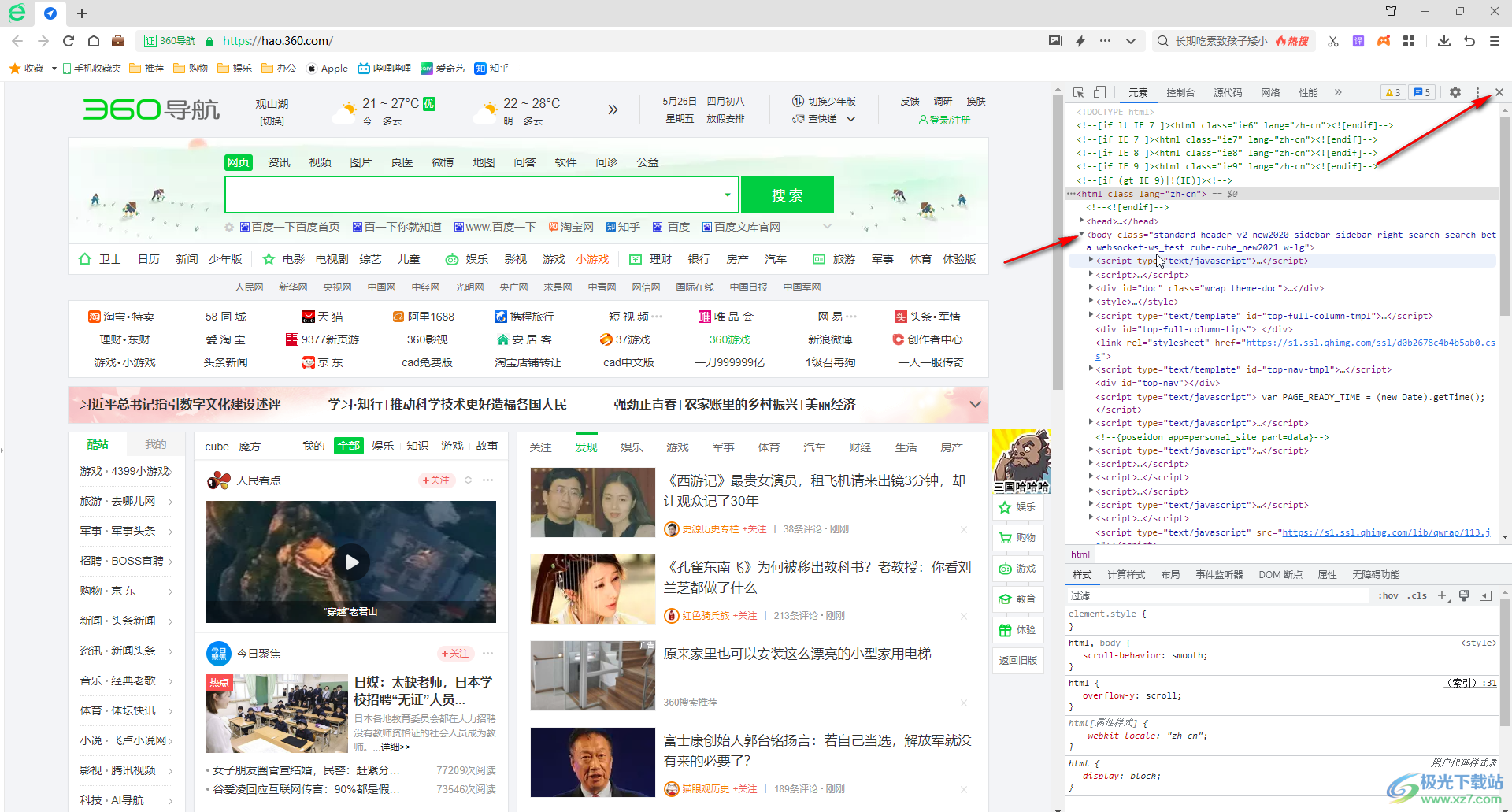Toggle the .cls class editor button
The image size is (1512, 812).
coord(1418,595)
